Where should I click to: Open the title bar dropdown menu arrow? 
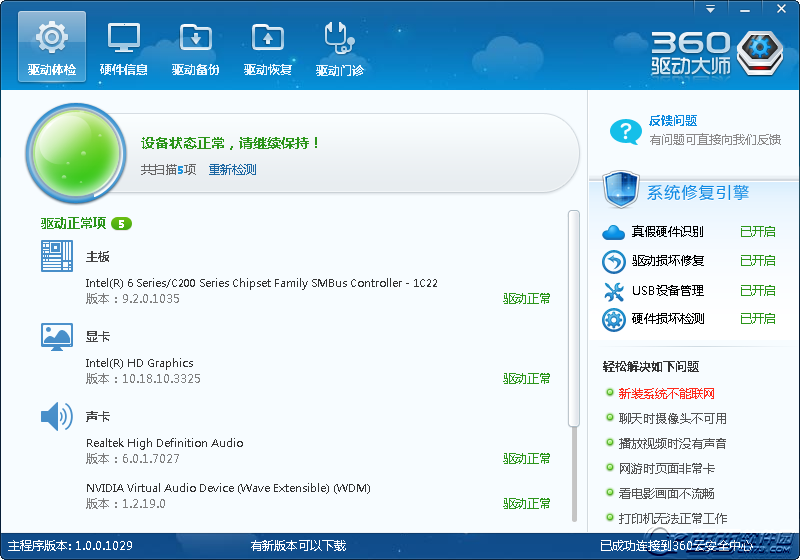point(711,8)
